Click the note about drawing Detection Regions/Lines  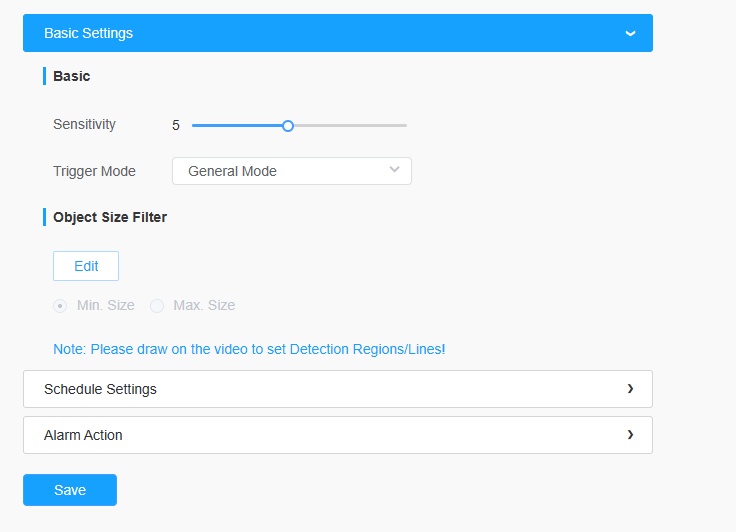click(249, 349)
